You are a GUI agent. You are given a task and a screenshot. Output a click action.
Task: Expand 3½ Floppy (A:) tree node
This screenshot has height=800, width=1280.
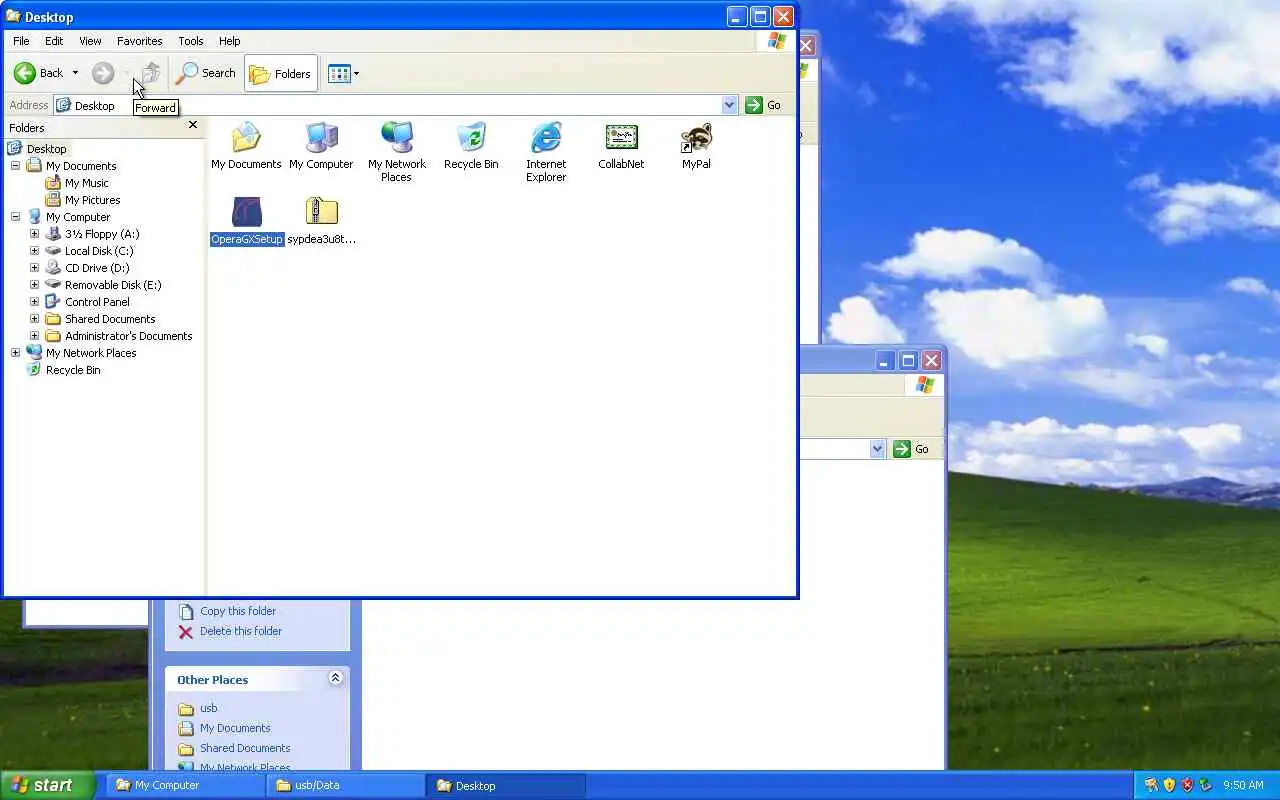point(34,234)
